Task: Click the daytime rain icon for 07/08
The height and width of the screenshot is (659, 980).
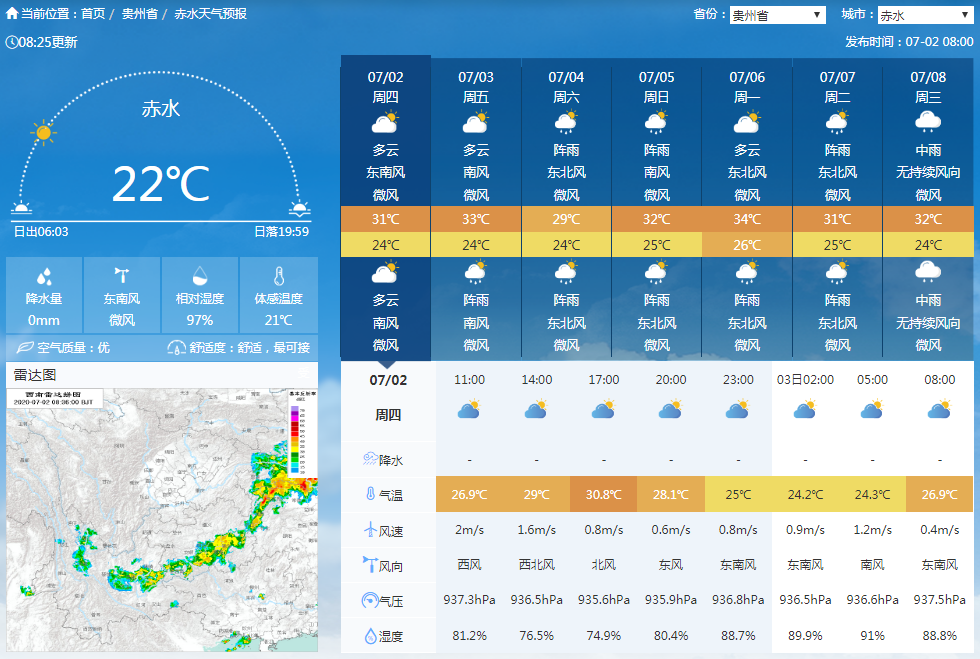Action: (928, 122)
